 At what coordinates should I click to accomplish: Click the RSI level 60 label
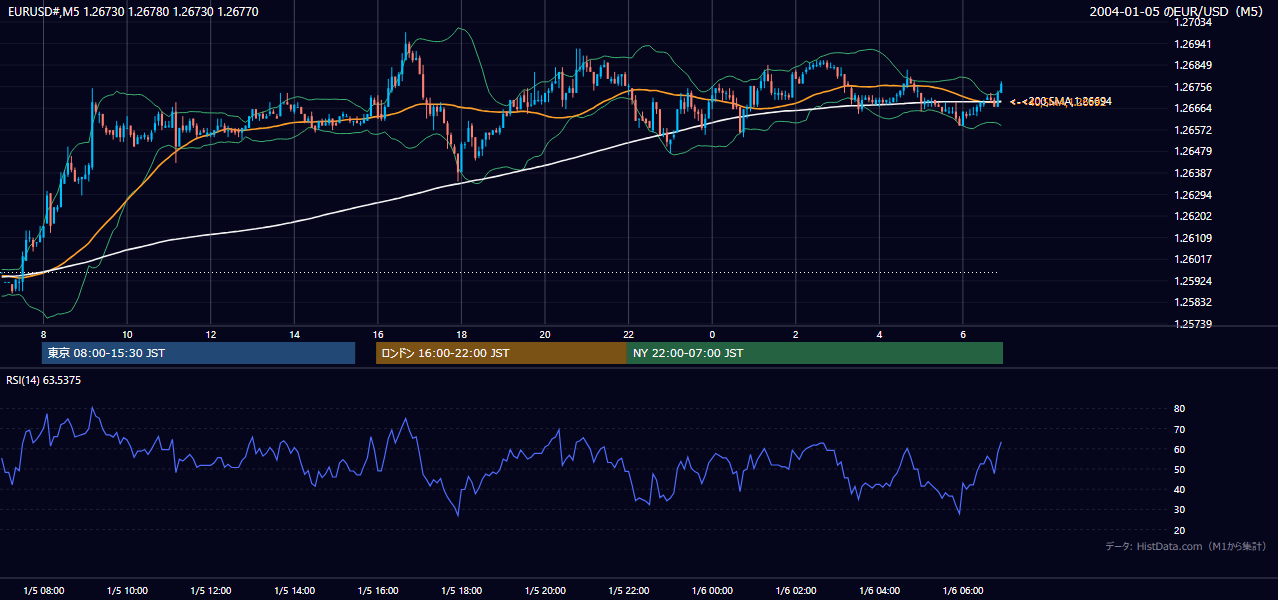pyautogui.click(x=1179, y=449)
